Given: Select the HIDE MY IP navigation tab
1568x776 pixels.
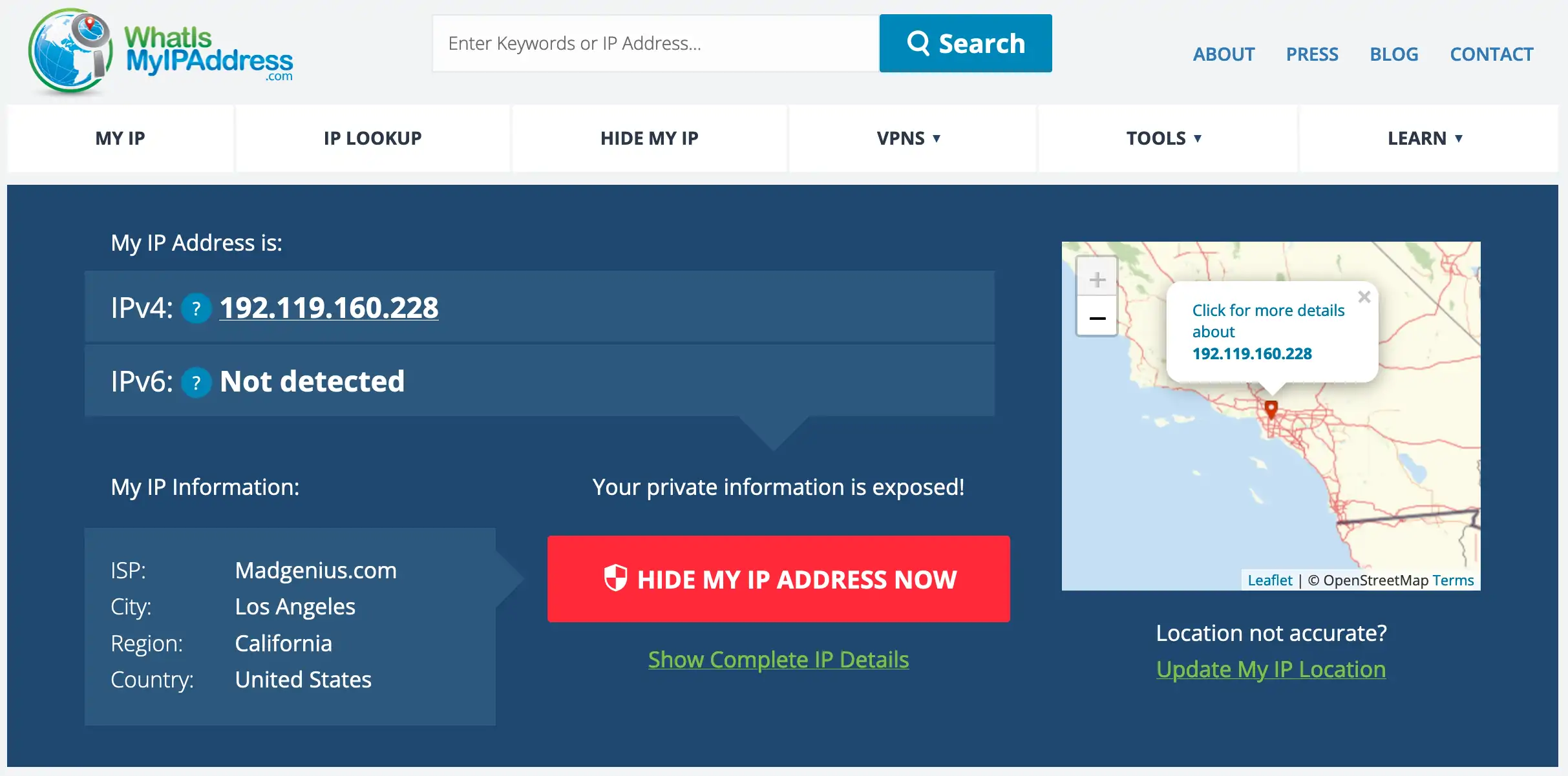Looking at the screenshot, I should (649, 138).
